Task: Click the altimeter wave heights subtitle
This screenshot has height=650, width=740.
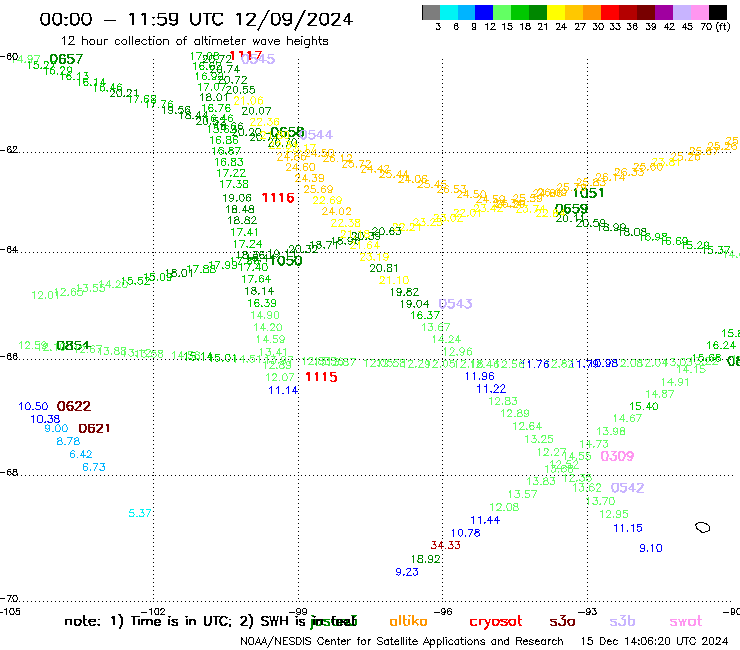Action: (194, 42)
